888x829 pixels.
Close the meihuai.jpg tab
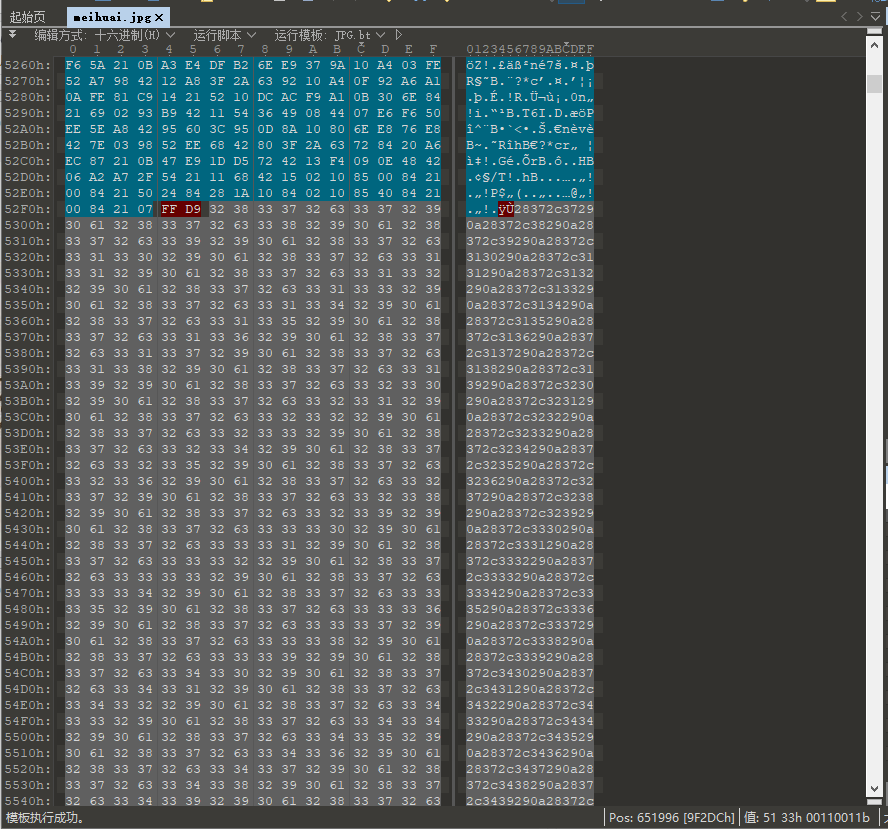[x=159, y=18]
